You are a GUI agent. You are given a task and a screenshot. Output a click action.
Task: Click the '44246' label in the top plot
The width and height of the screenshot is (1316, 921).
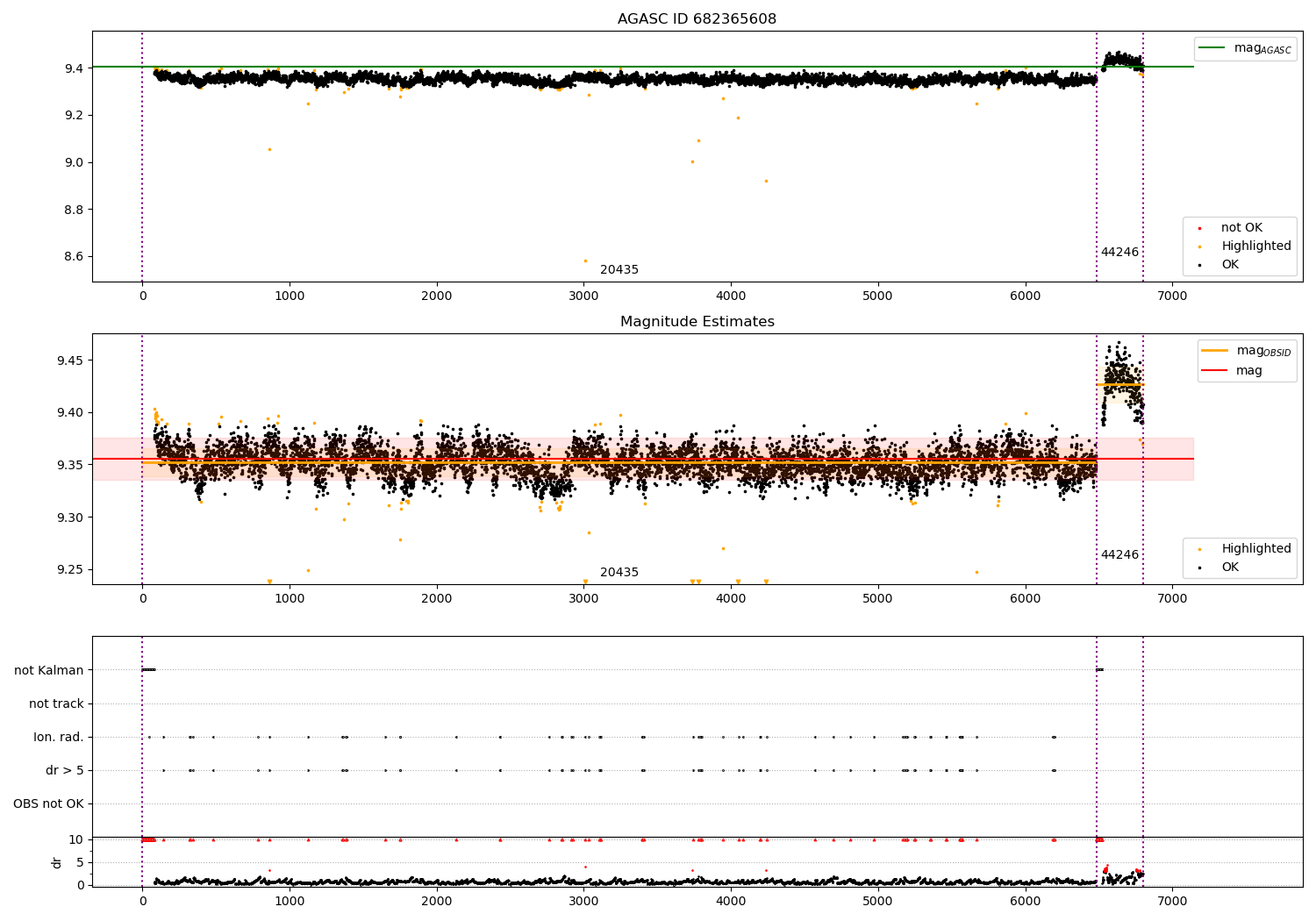click(x=1119, y=253)
